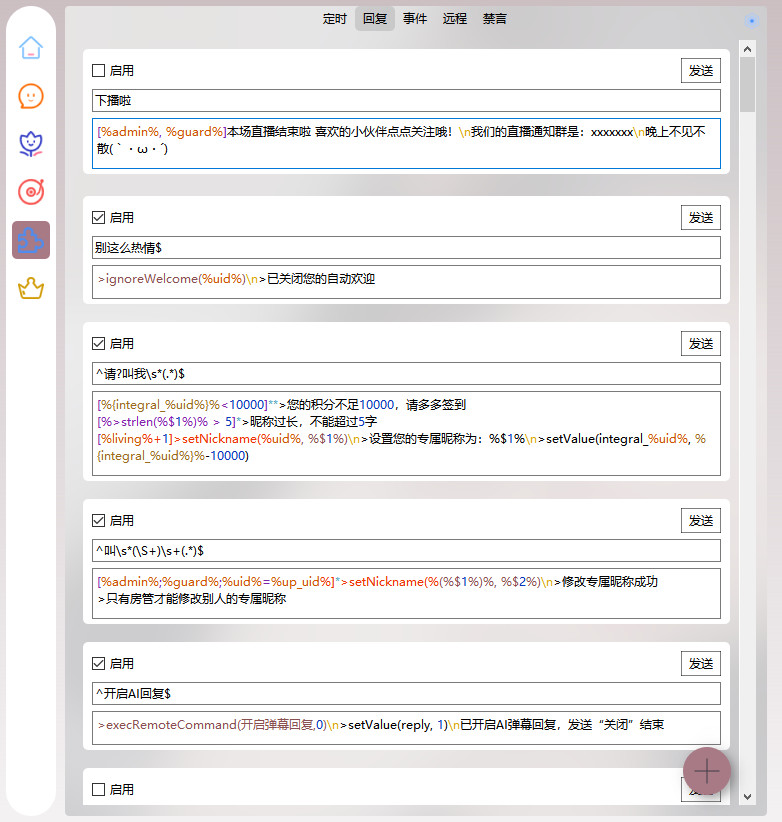The height and width of the screenshot is (822, 782).
Task: Click 发送 for the ^叫\s* rule
Action: tap(701, 521)
